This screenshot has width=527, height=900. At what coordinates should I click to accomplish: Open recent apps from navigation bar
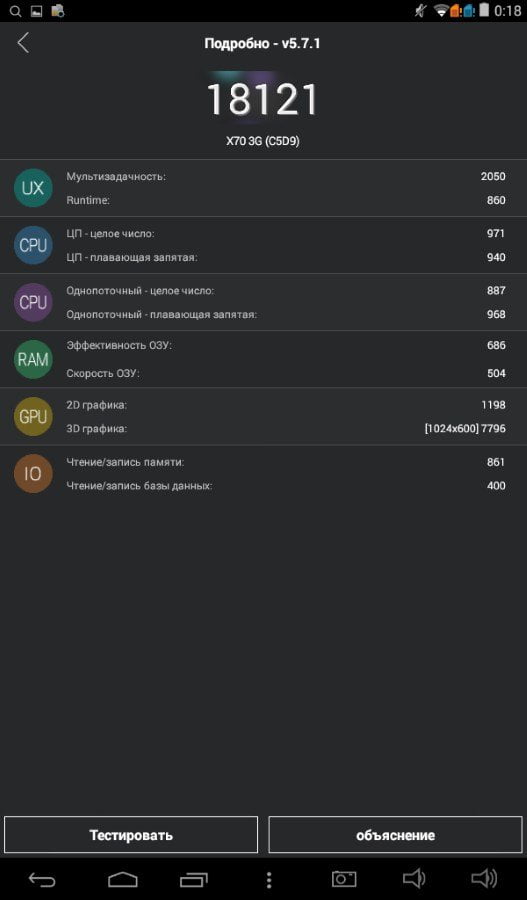tap(194, 879)
